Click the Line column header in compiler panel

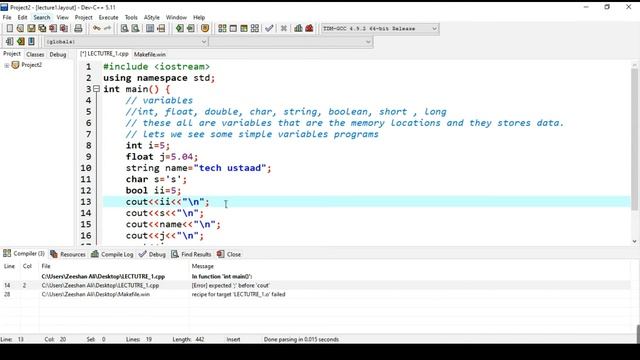point(9,266)
